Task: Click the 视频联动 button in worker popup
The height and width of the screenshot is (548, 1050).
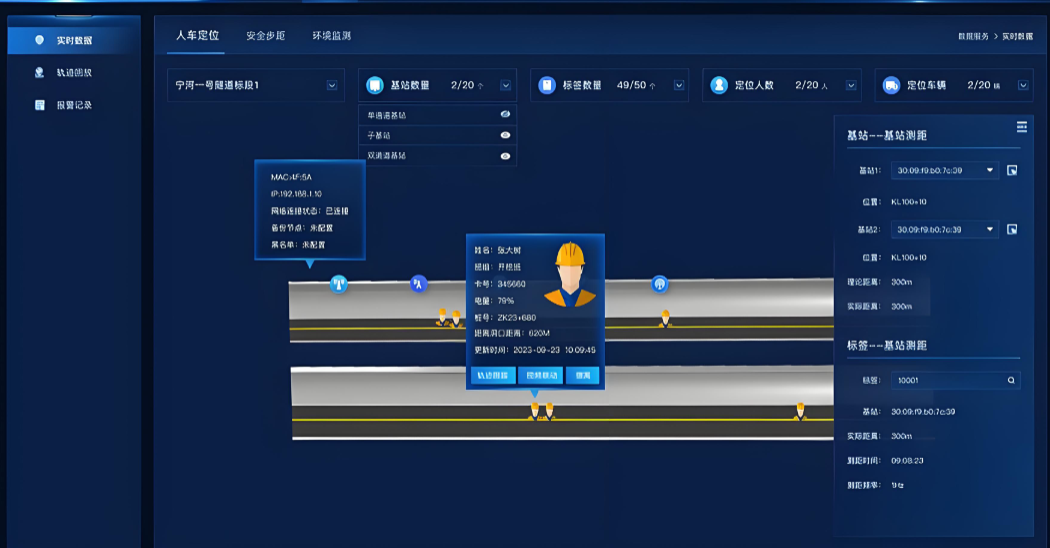Action: [539, 376]
